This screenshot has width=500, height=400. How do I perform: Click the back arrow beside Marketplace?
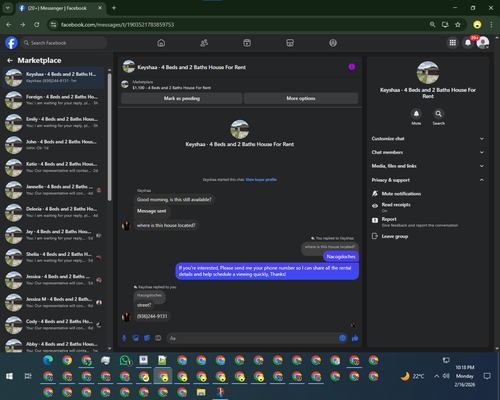pos(10,60)
